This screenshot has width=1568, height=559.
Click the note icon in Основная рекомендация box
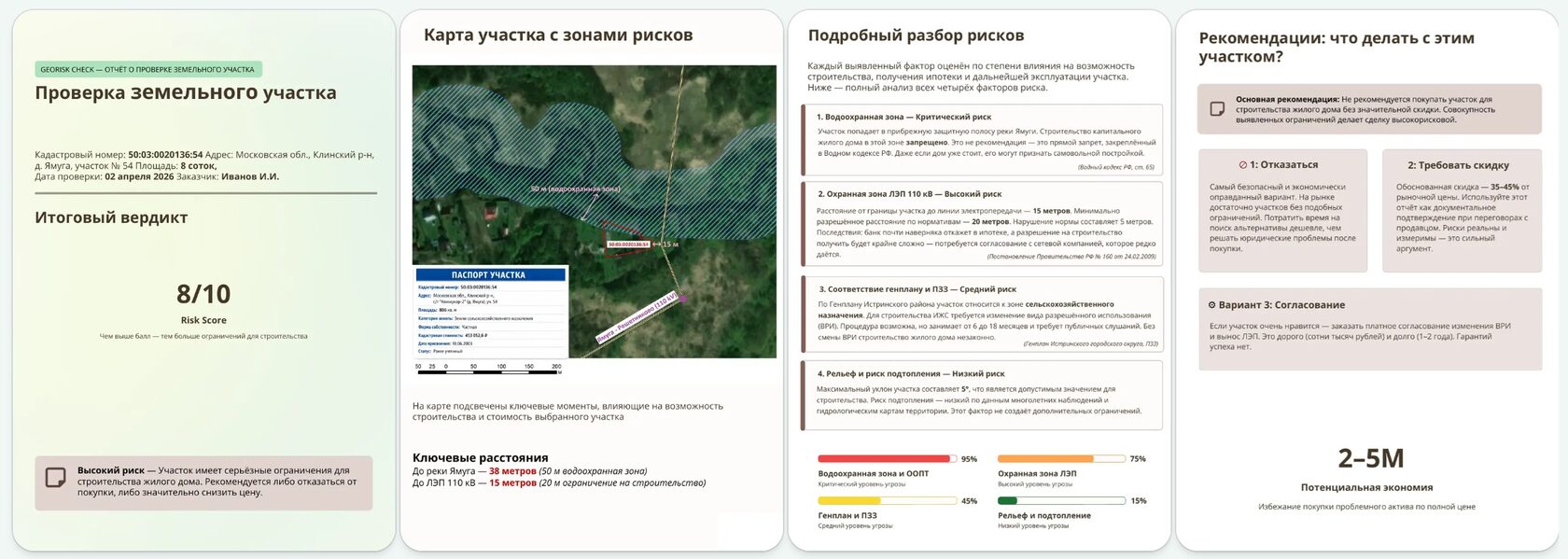pyautogui.click(x=1217, y=109)
